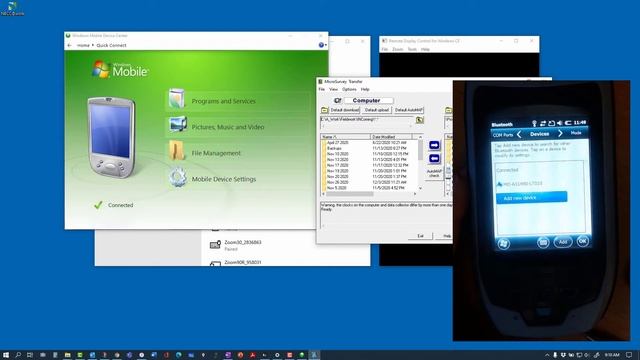Click taskbar Search magnifier icon
Viewport: 640px width, 360px height.
point(18,355)
